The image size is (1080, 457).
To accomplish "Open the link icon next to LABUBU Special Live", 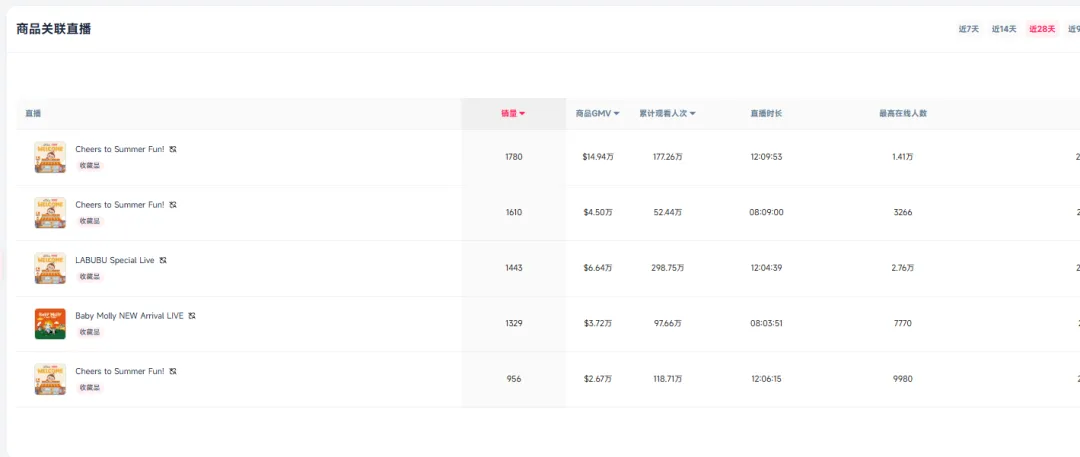I will tap(163, 260).
